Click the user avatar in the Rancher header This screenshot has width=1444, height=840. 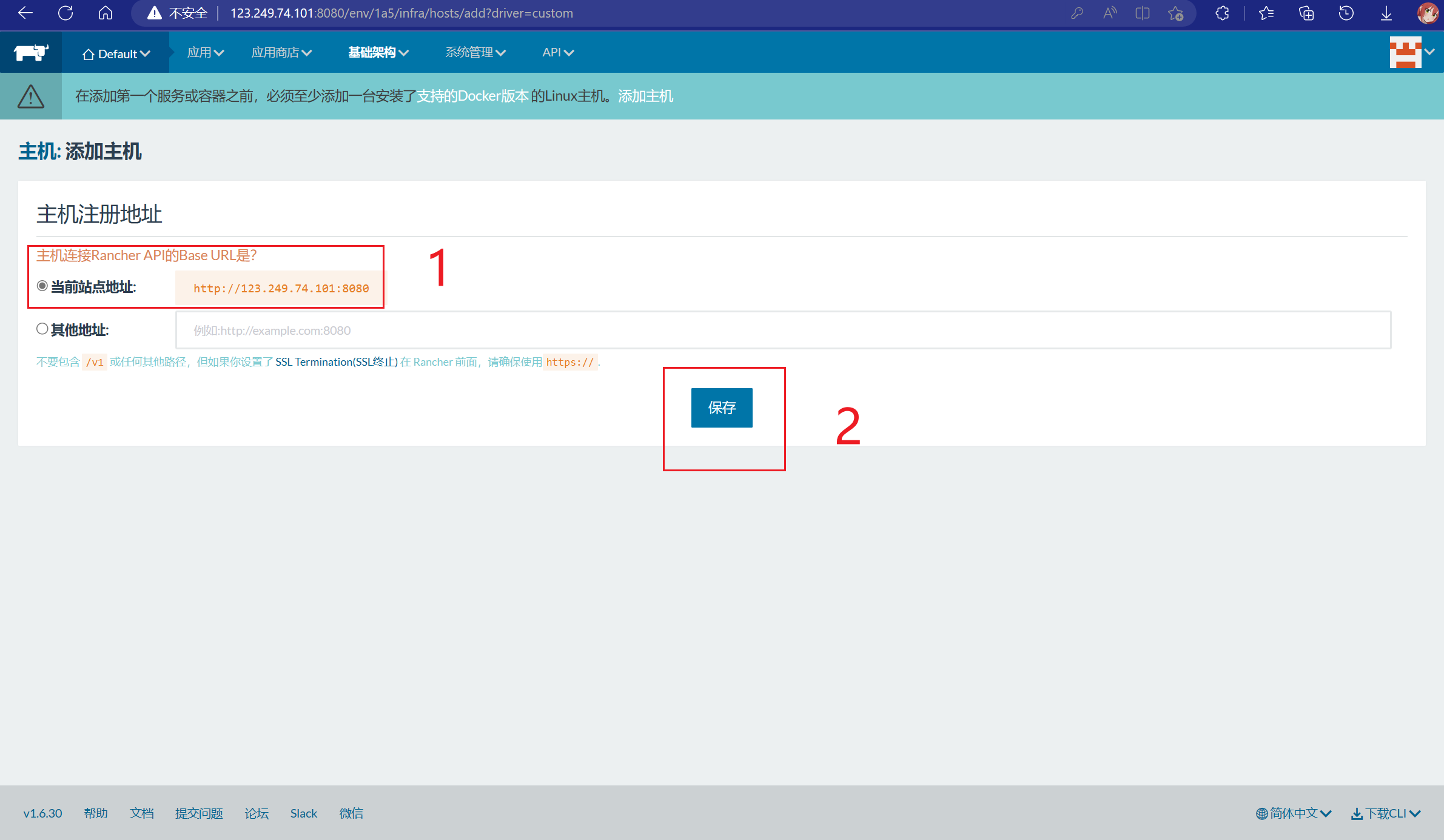coord(1405,53)
